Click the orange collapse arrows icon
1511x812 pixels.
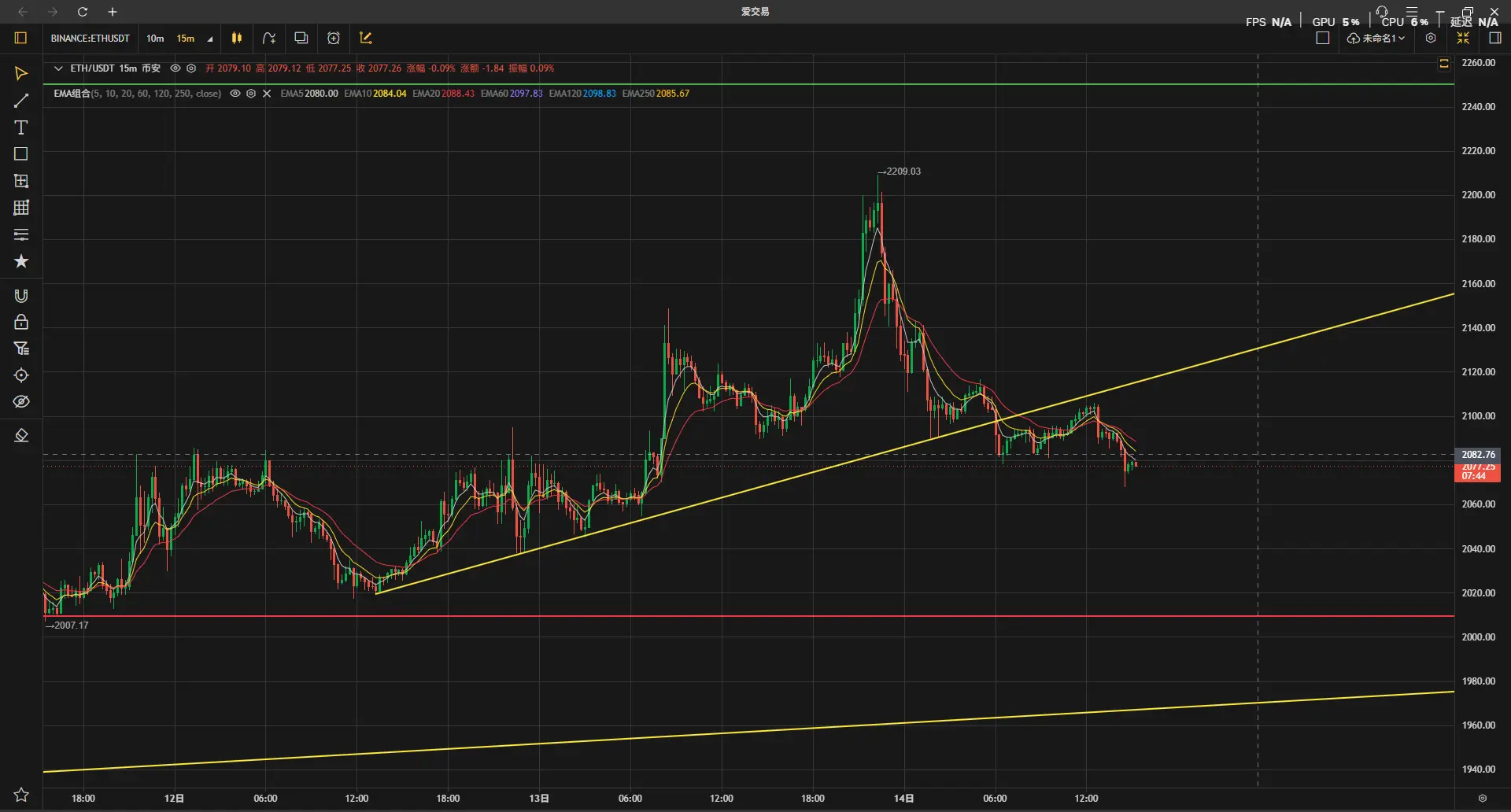(1463, 38)
